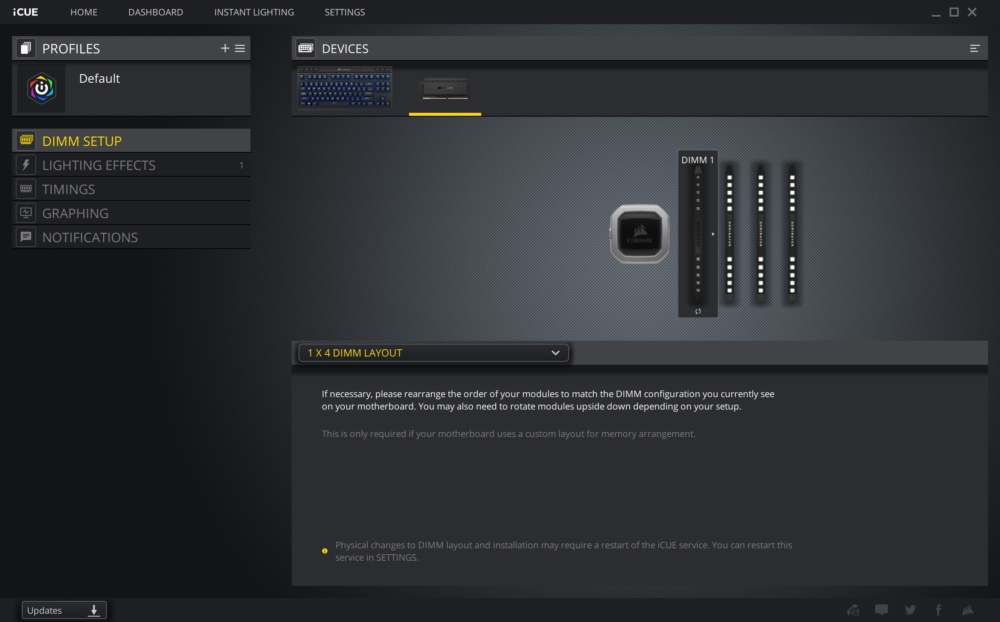Add a new profile with the plus icon

224,48
